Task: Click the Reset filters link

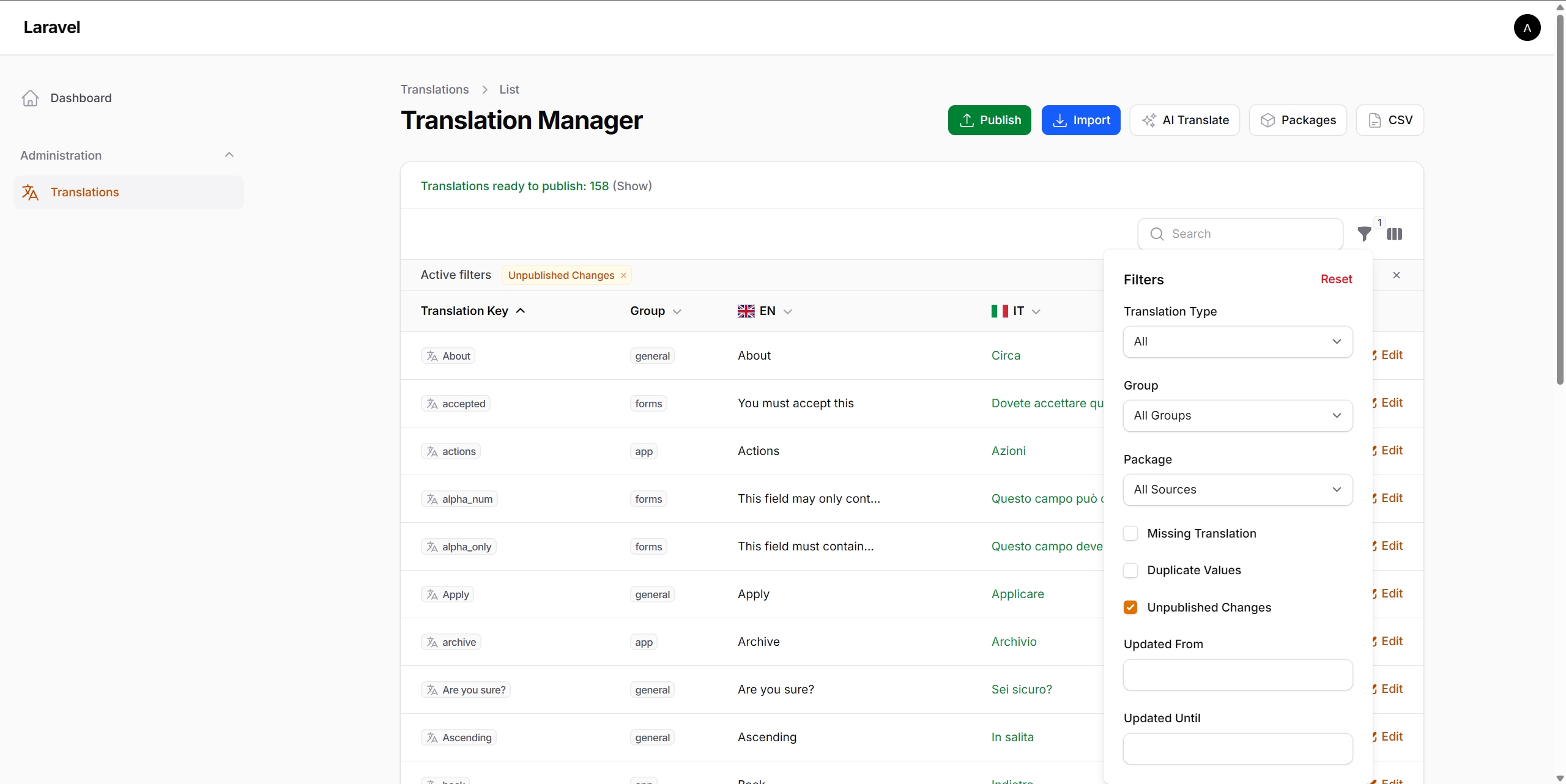Action: (1336, 279)
